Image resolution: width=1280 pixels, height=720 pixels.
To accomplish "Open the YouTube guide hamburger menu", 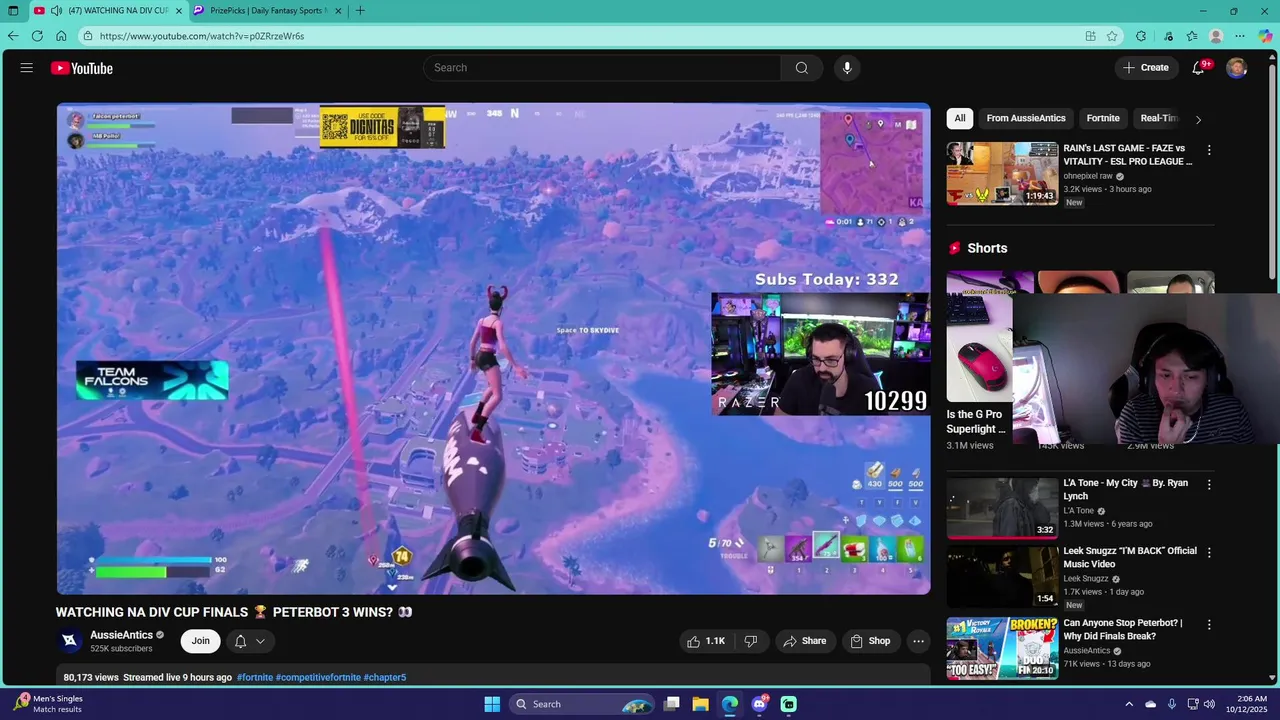I will click(26, 68).
